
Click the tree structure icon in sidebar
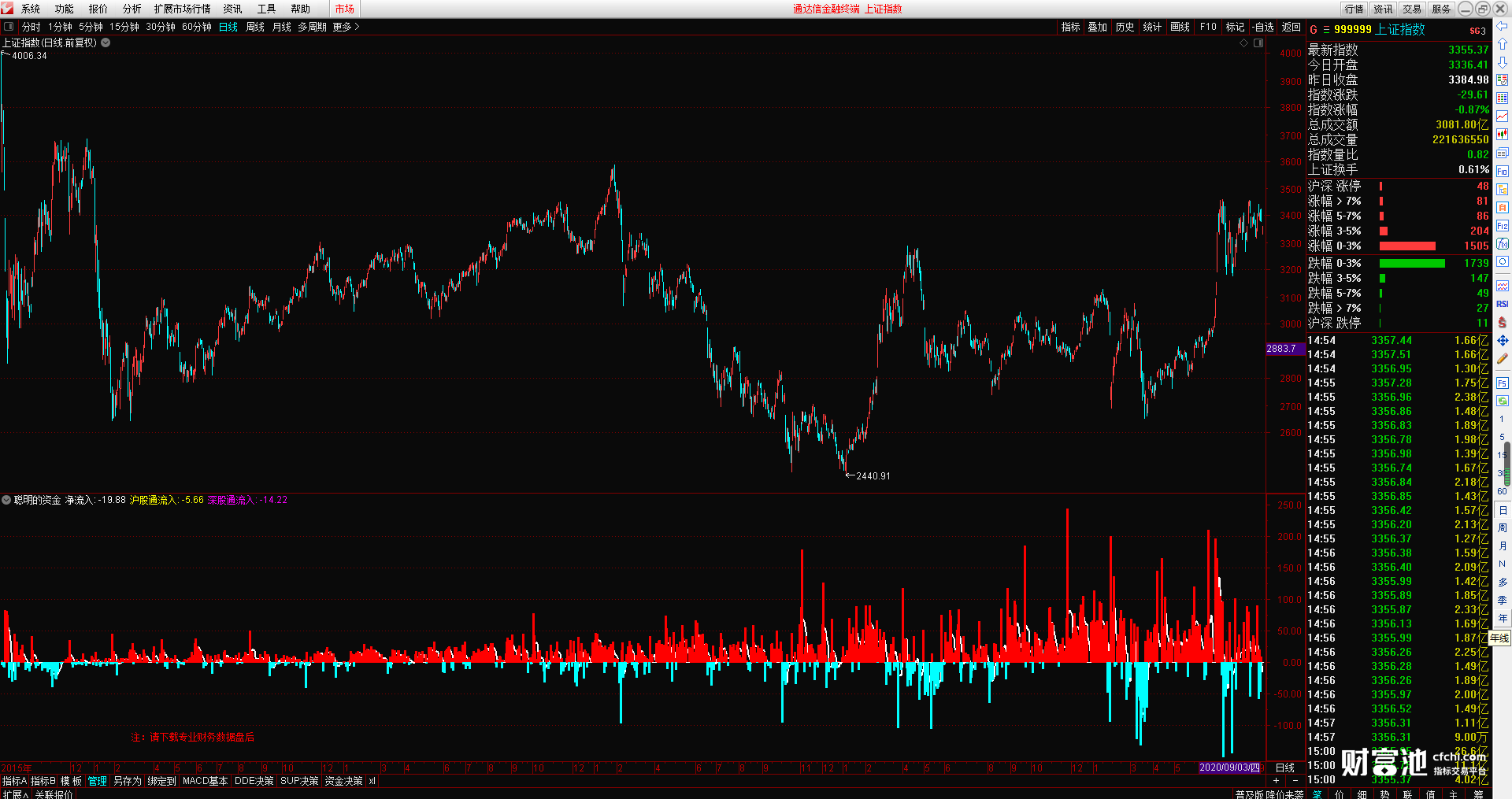[1503, 189]
